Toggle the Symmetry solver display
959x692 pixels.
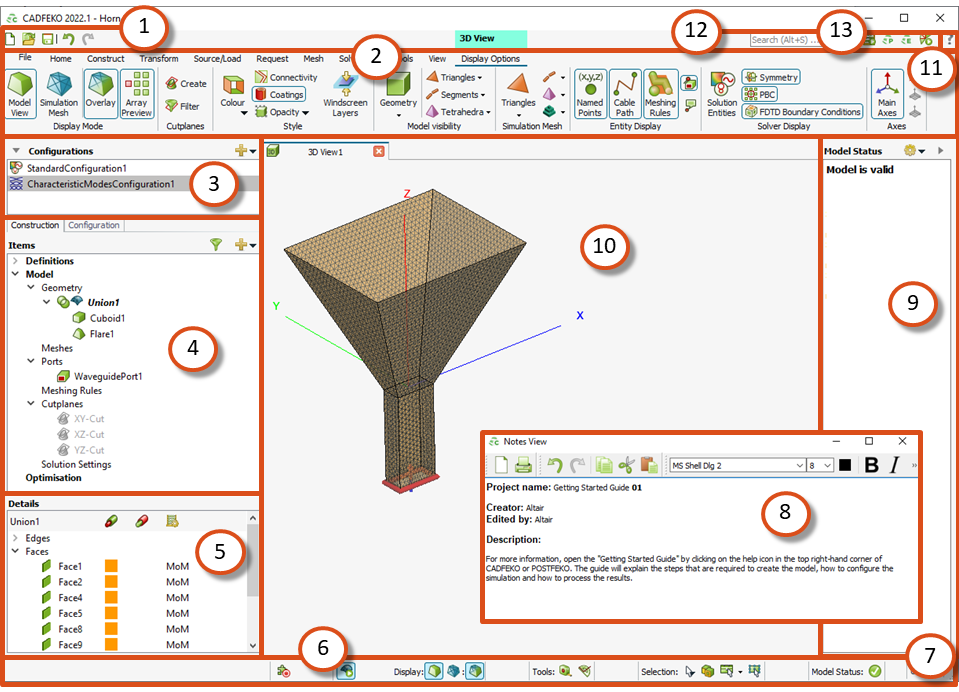tap(771, 77)
